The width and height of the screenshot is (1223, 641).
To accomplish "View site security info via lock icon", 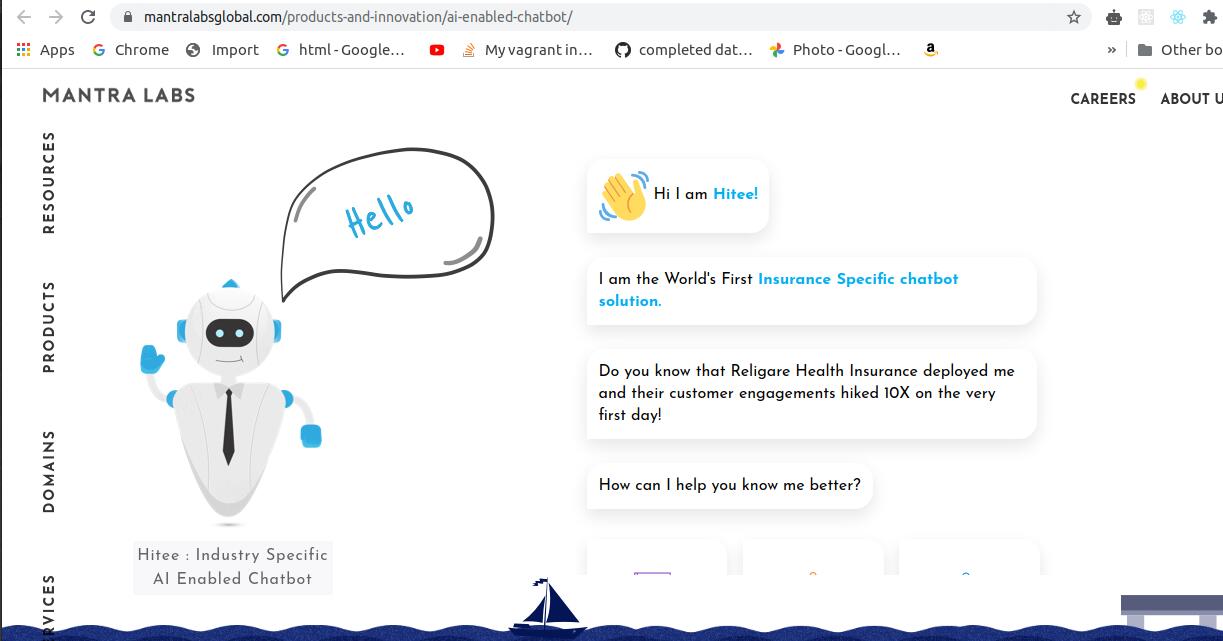I will (127, 17).
